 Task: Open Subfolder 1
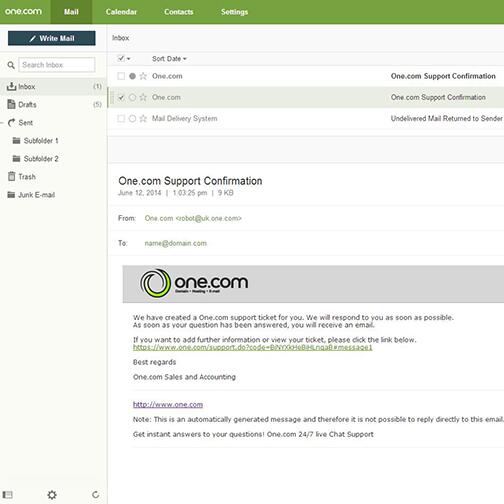pyautogui.click(x=41, y=141)
